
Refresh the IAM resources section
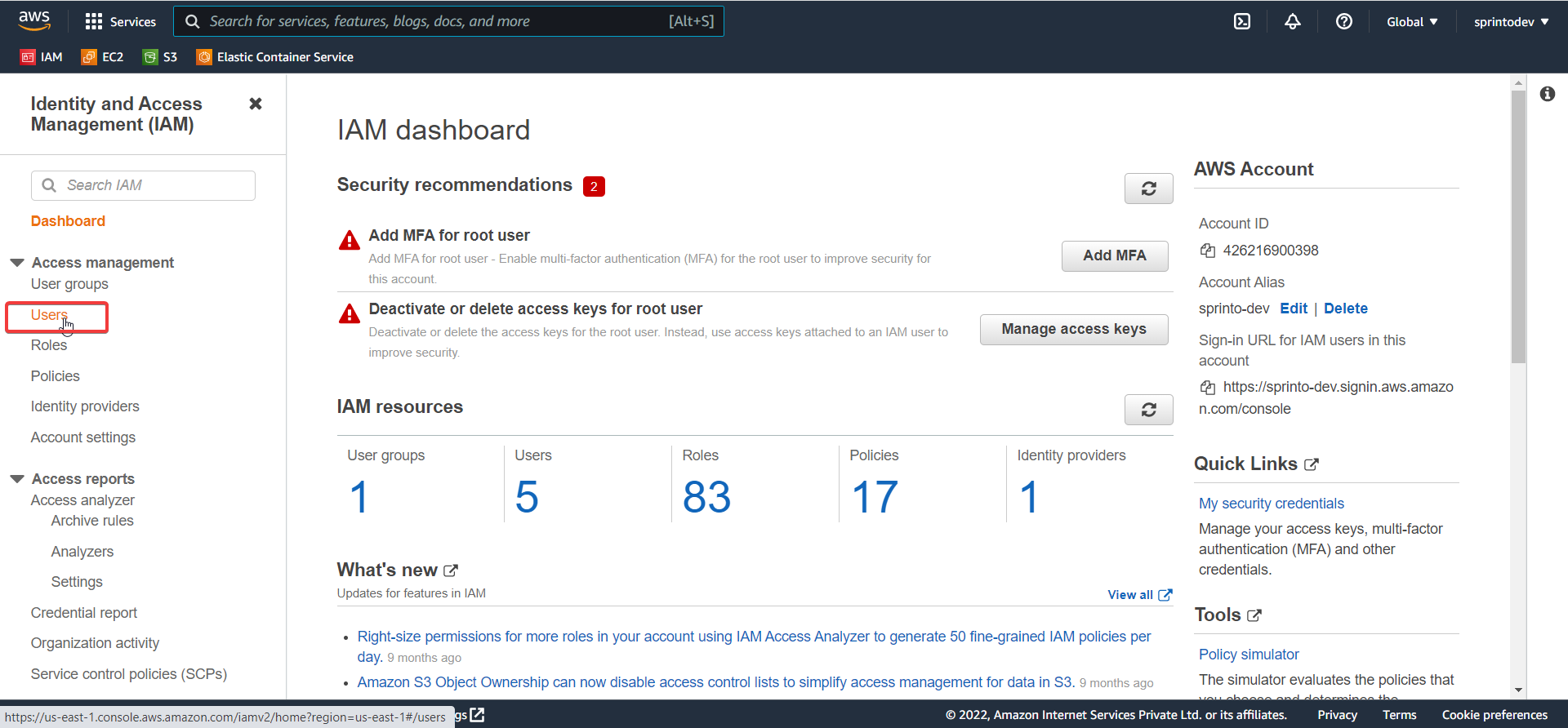click(1148, 410)
